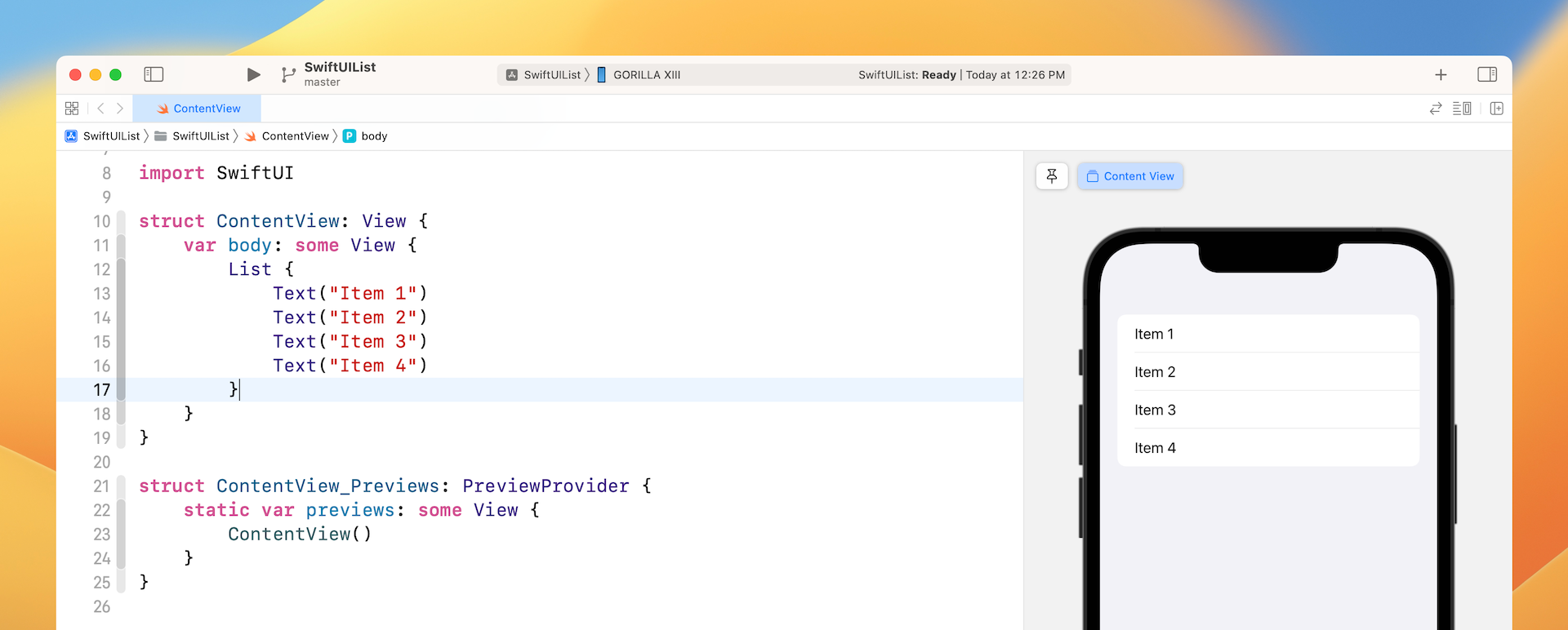Toggle the inspector panel on right
This screenshot has width=1568, height=630.
point(1486,74)
